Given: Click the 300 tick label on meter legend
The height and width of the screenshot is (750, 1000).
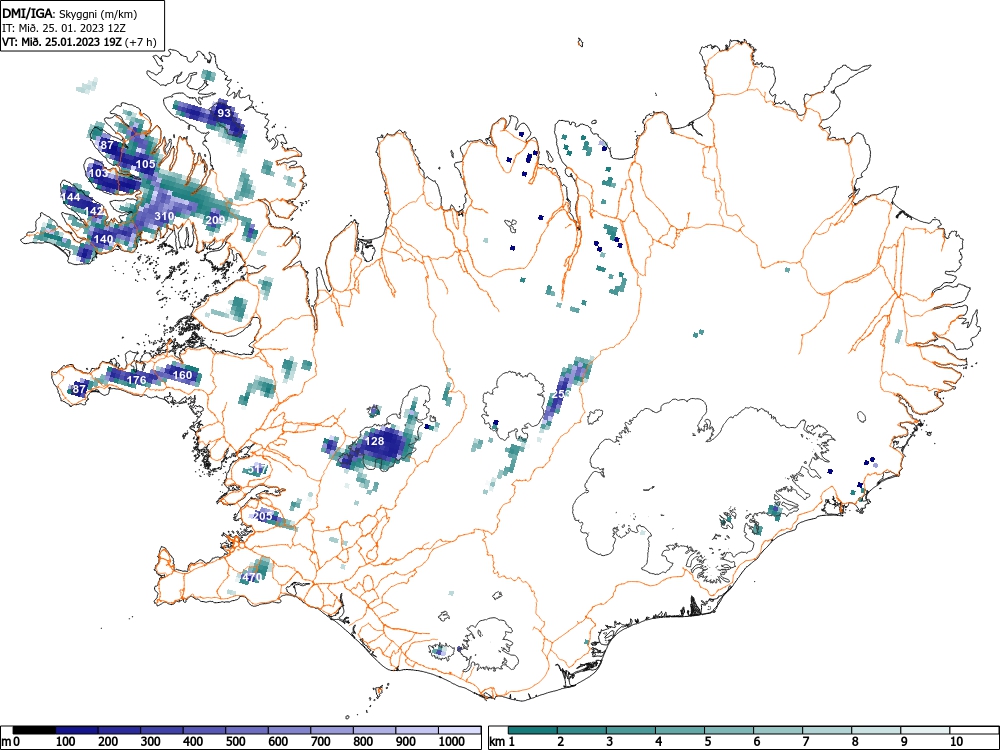Looking at the screenshot, I should 151,742.
